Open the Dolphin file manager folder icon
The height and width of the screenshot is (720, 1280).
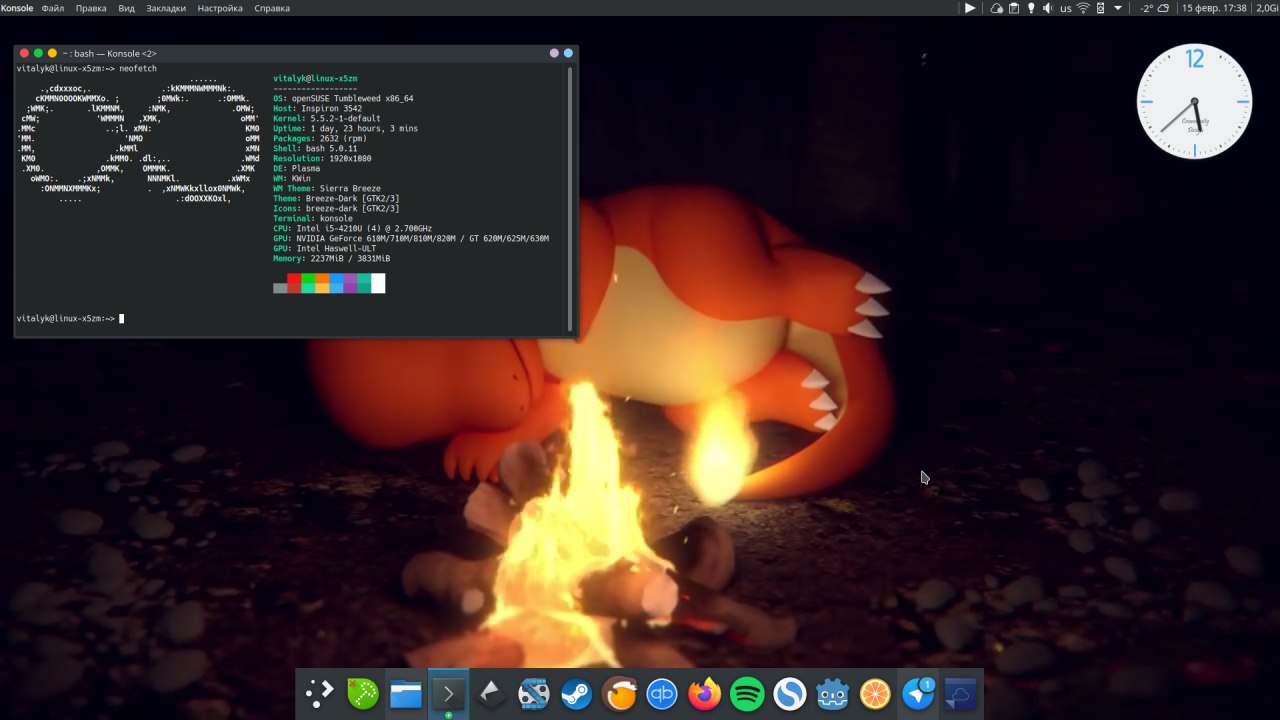coord(405,694)
